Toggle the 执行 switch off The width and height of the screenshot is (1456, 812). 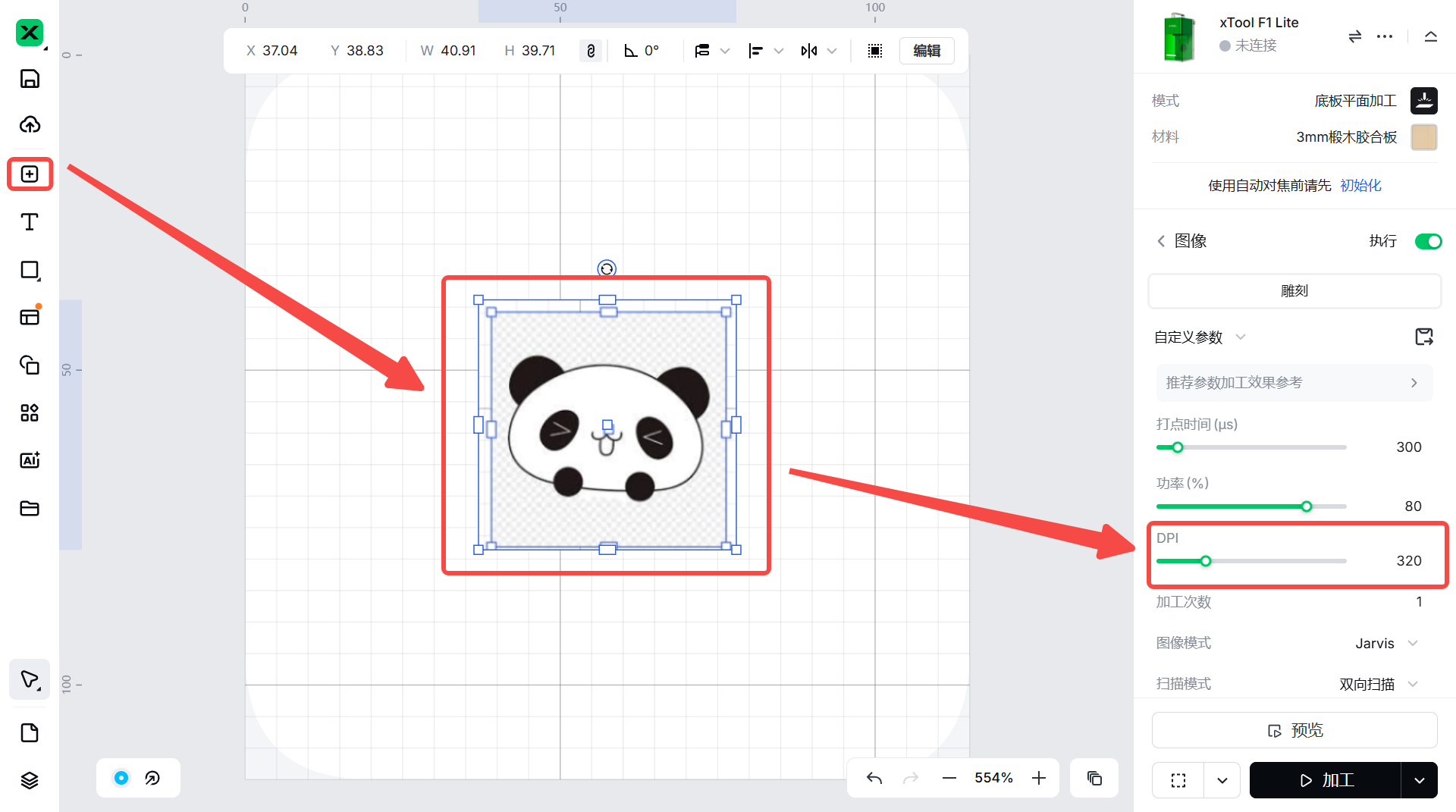(x=1428, y=241)
